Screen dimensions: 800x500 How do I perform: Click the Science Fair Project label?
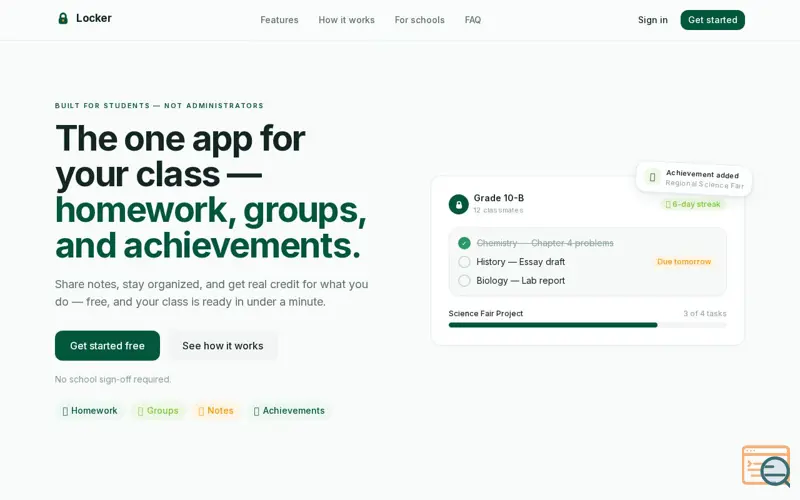(x=486, y=313)
